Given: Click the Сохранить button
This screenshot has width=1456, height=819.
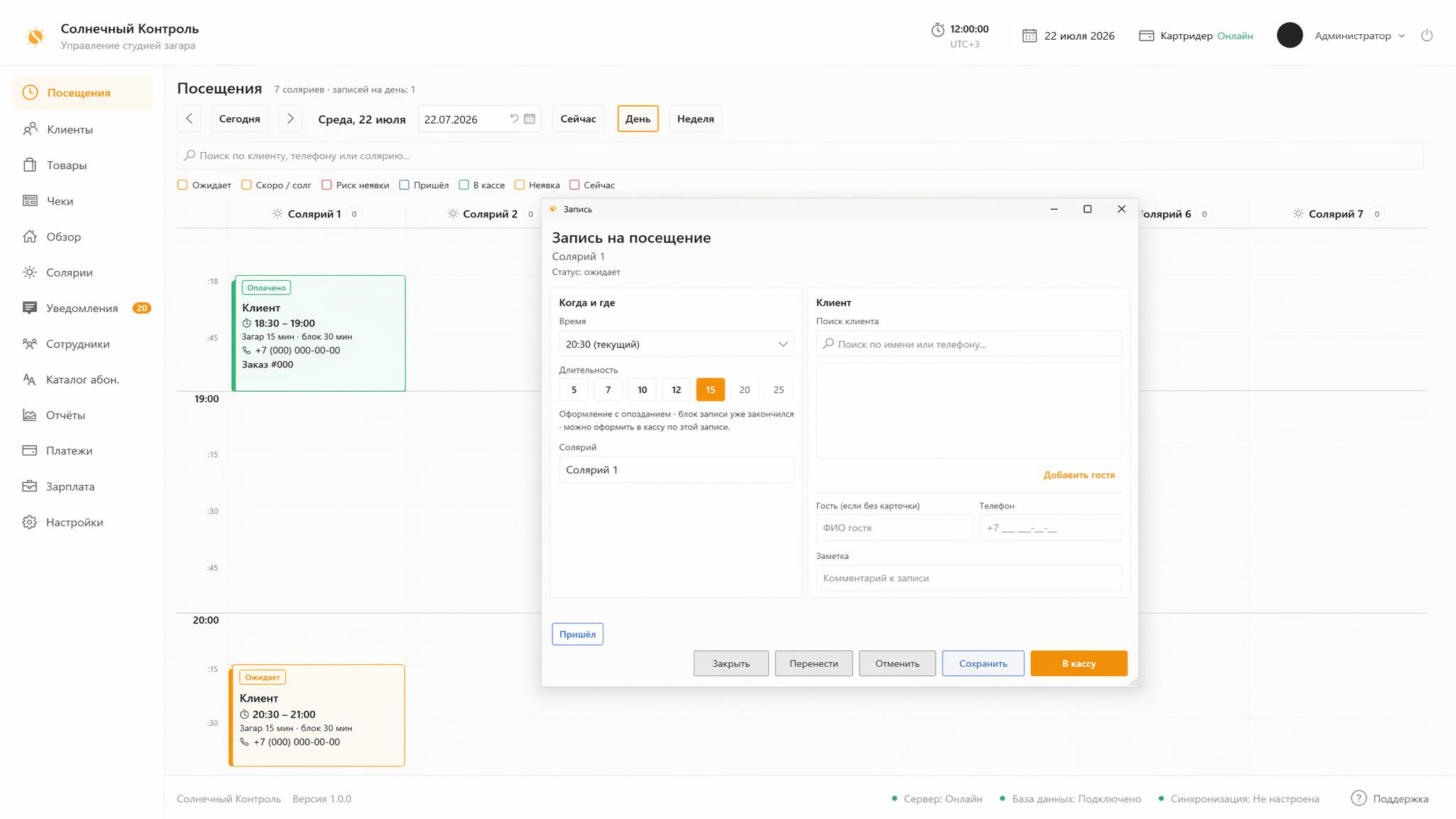Looking at the screenshot, I should (x=983, y=663).
